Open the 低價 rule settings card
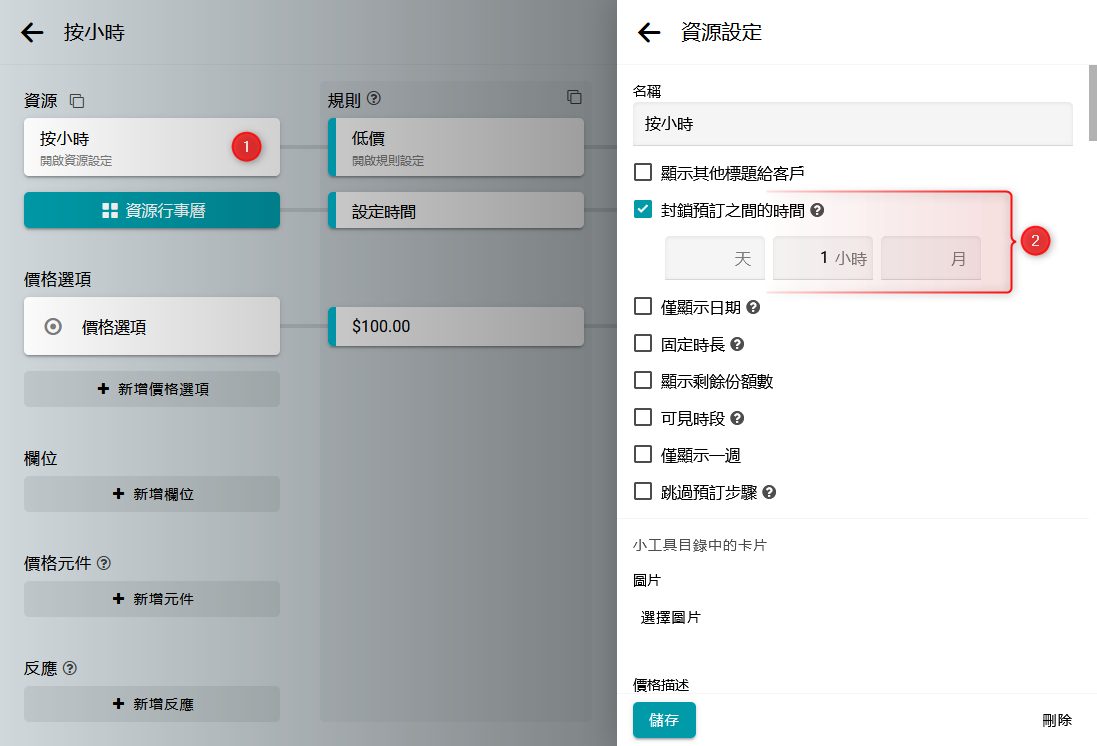Screen dimensions: 1097x746 tap(456, 147)
